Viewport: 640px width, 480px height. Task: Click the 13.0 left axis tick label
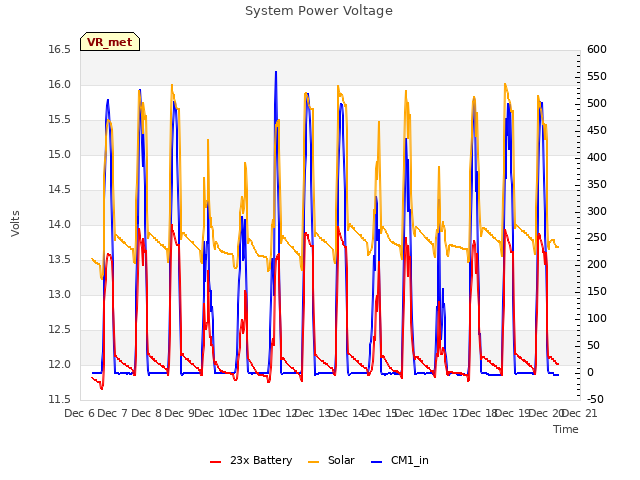60,294
